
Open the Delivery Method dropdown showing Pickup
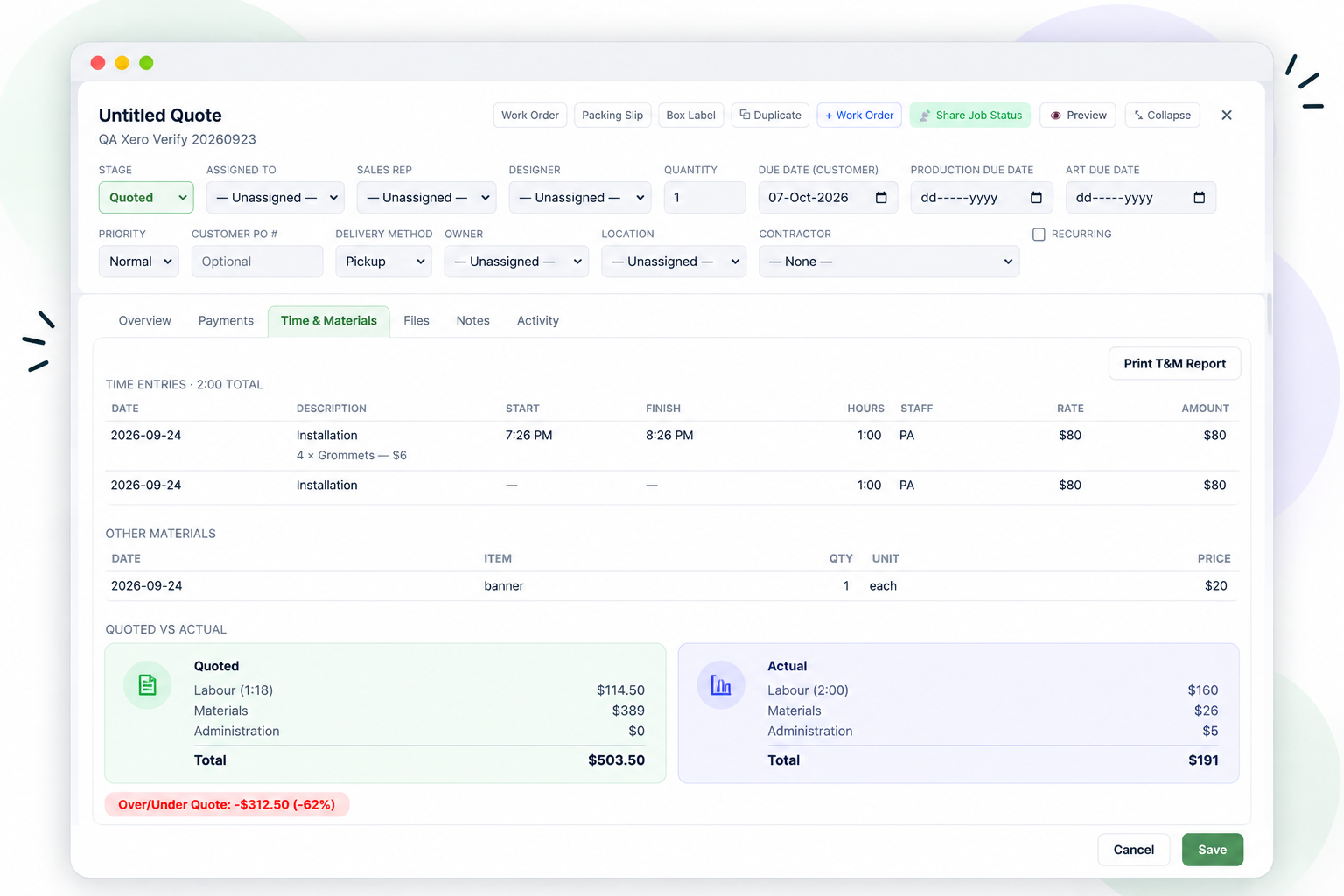click(384, 262)
